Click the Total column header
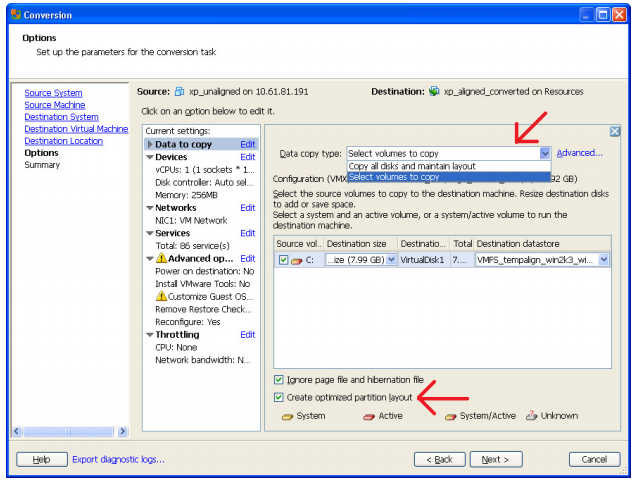632x481 pixels. coord(462,244)
